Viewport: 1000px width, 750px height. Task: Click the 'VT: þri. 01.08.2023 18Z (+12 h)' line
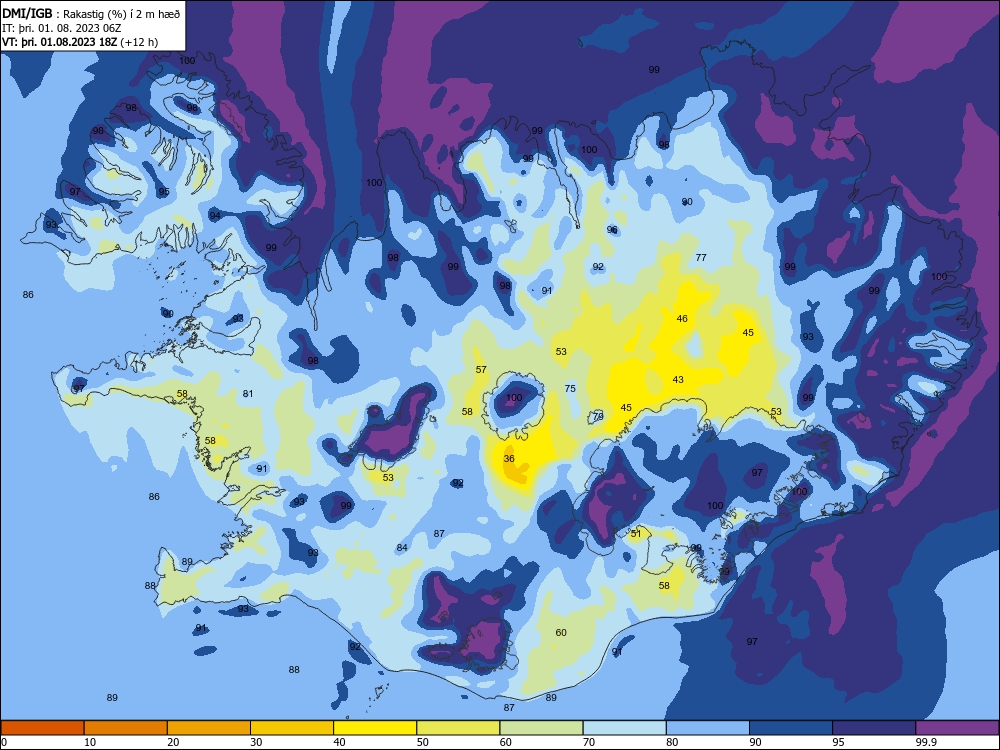[80, 42]
